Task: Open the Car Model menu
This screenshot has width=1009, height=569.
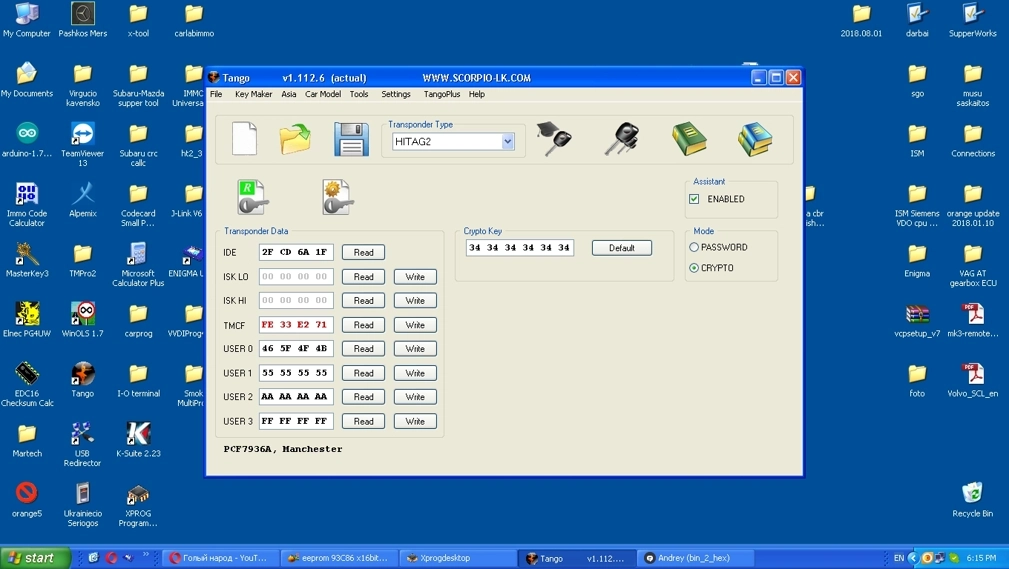Action: pos(323,94)
